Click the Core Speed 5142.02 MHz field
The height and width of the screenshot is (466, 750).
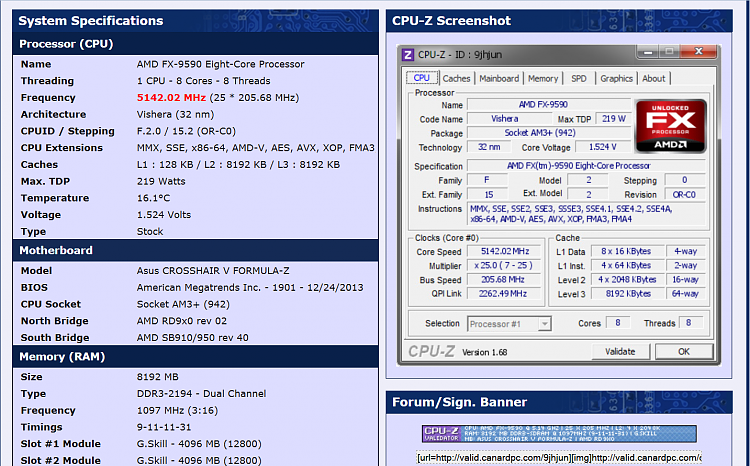pos(505,251)
